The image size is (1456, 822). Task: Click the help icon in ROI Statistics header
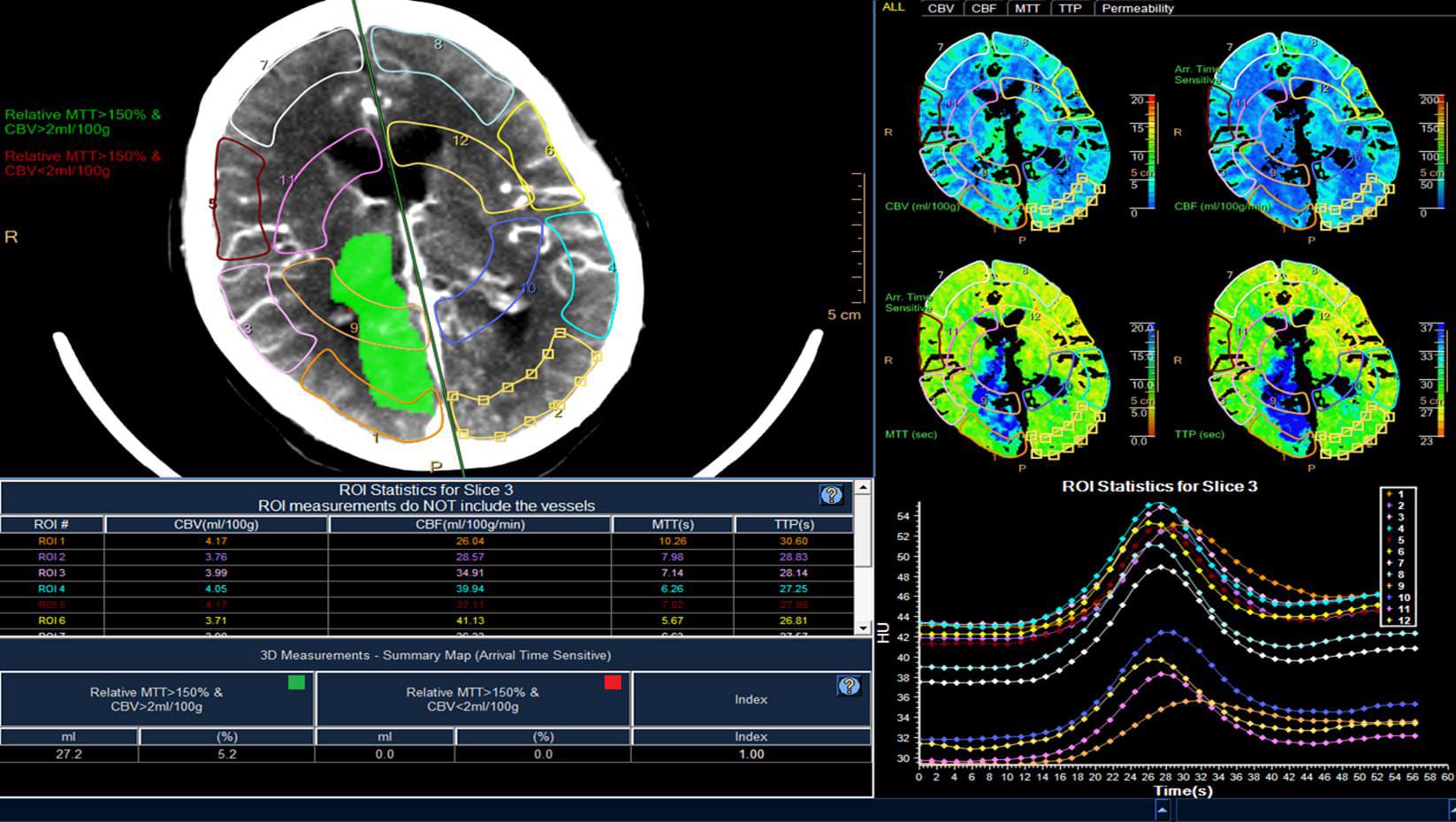pyautogui.click(x=831, y=496)
